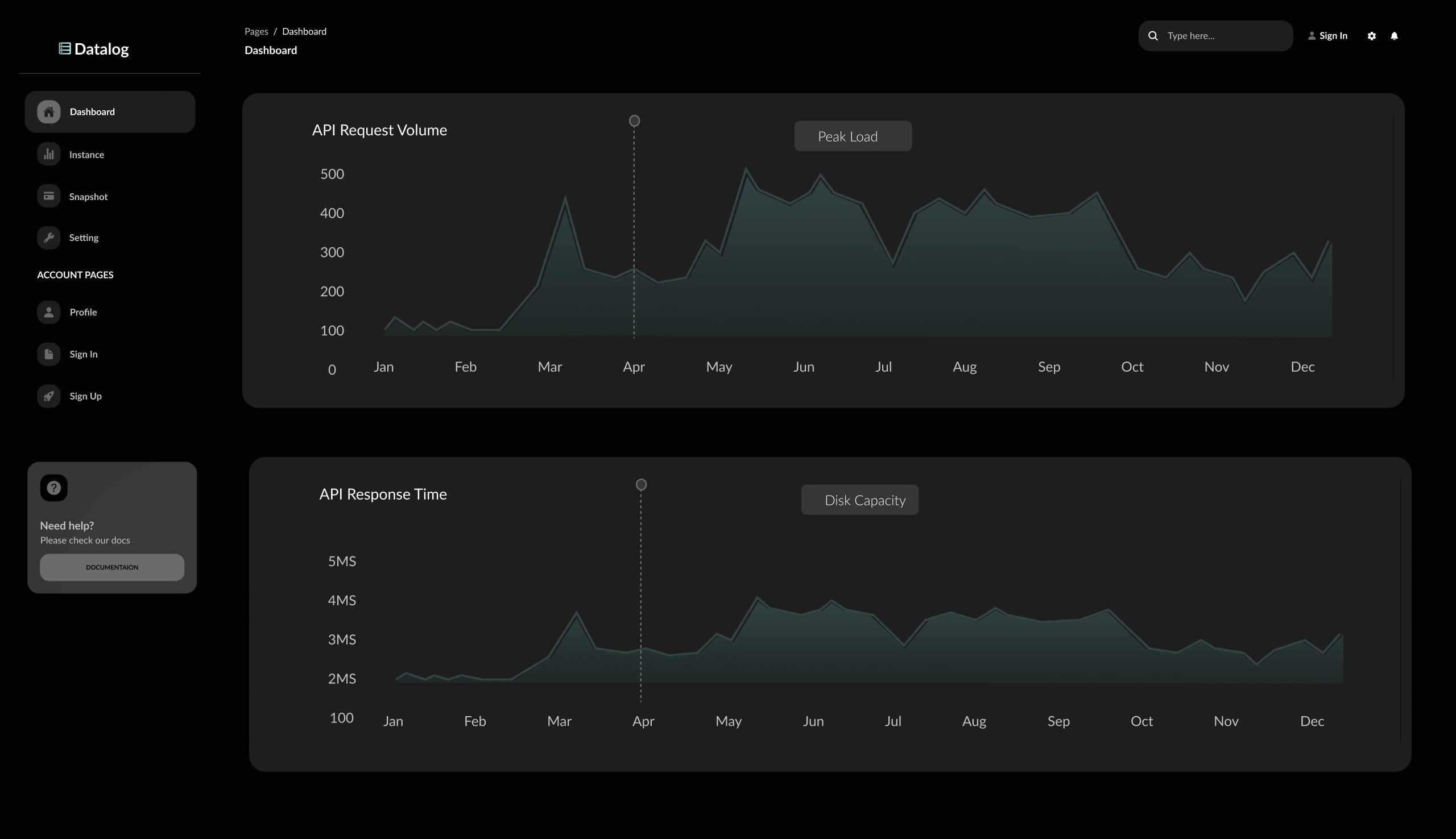This screenshot has width=1456, height=839.
Task: Open docs via the DOCUMENTAION button
Action: pos(112,567)
